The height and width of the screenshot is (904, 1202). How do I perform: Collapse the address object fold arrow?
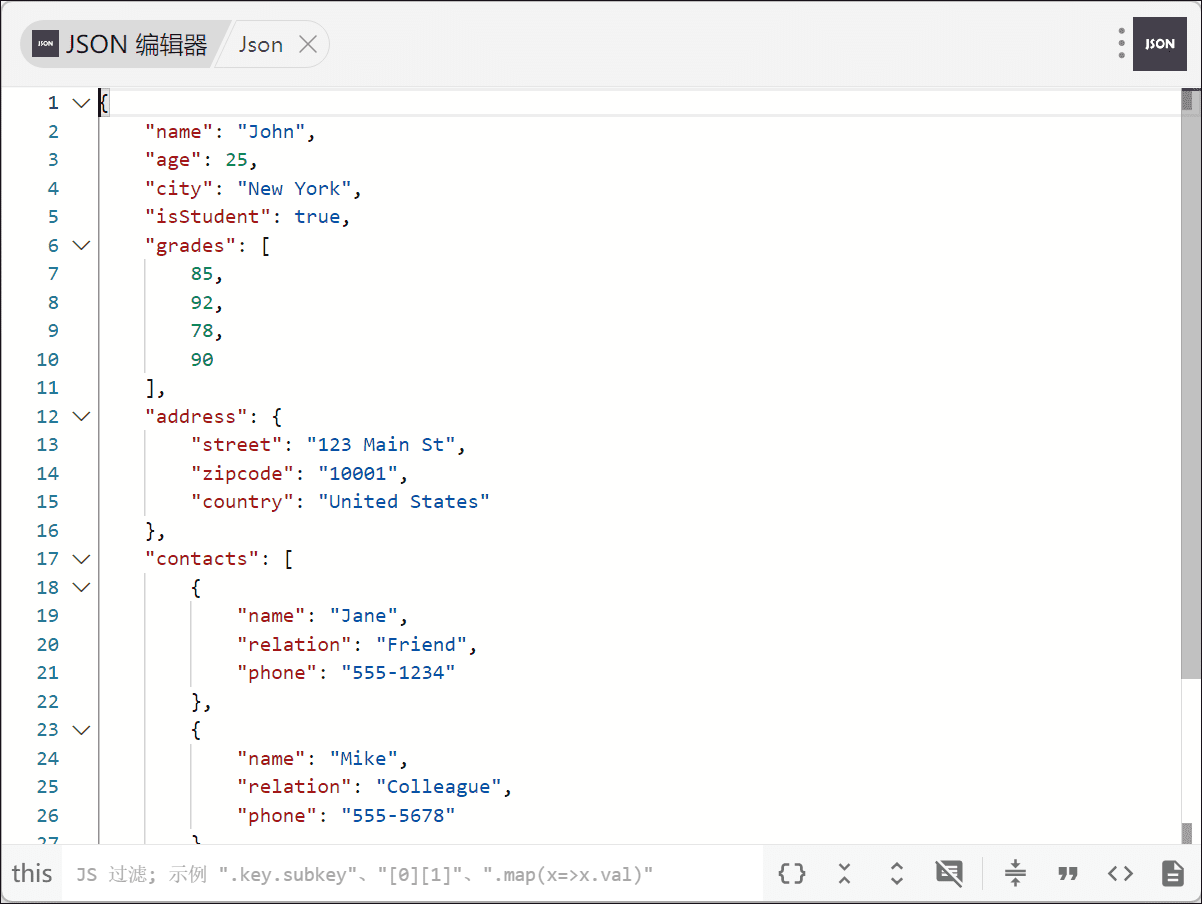pos(81,416)
